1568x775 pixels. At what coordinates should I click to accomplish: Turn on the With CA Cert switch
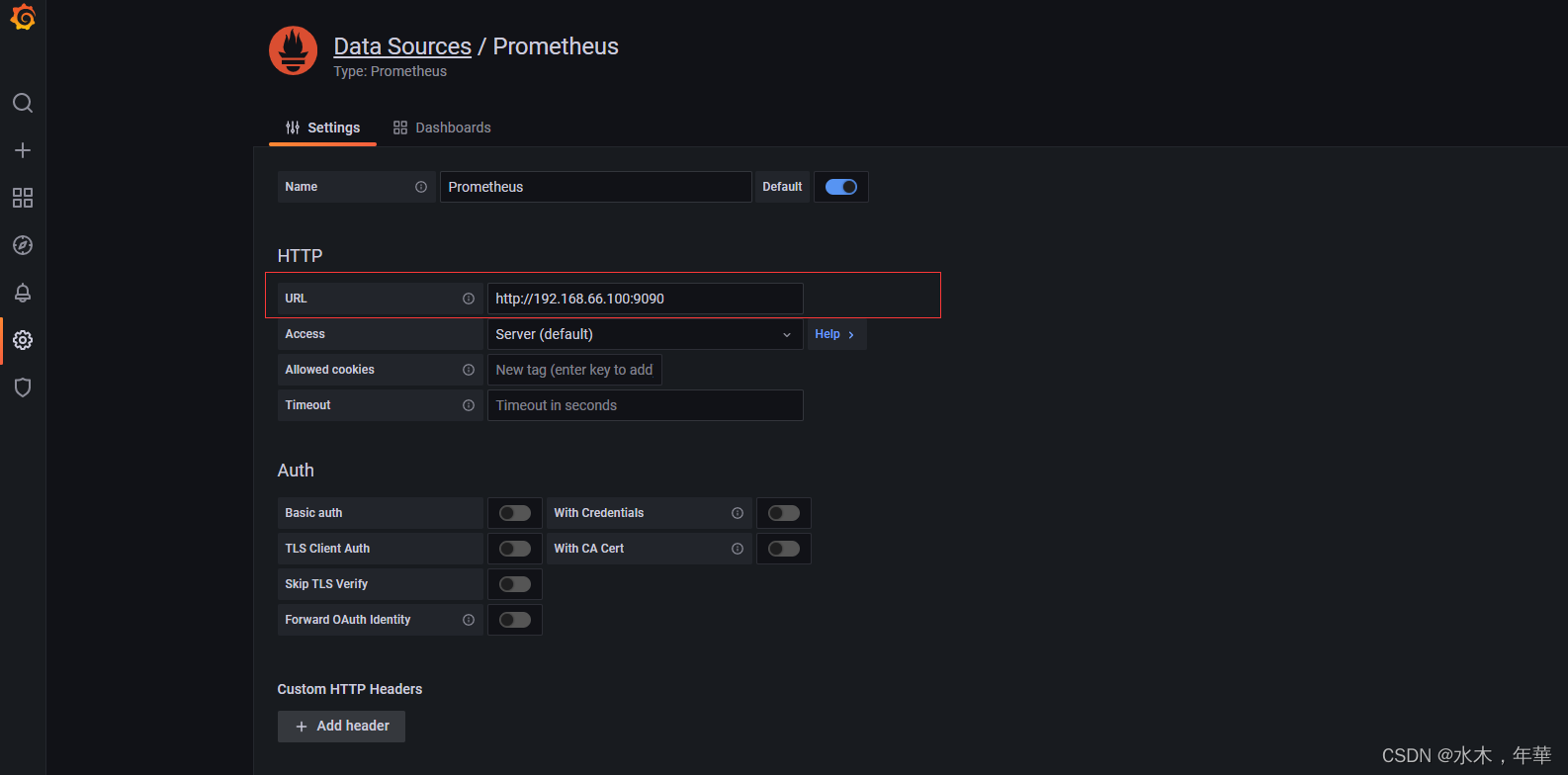pos(784,549)
